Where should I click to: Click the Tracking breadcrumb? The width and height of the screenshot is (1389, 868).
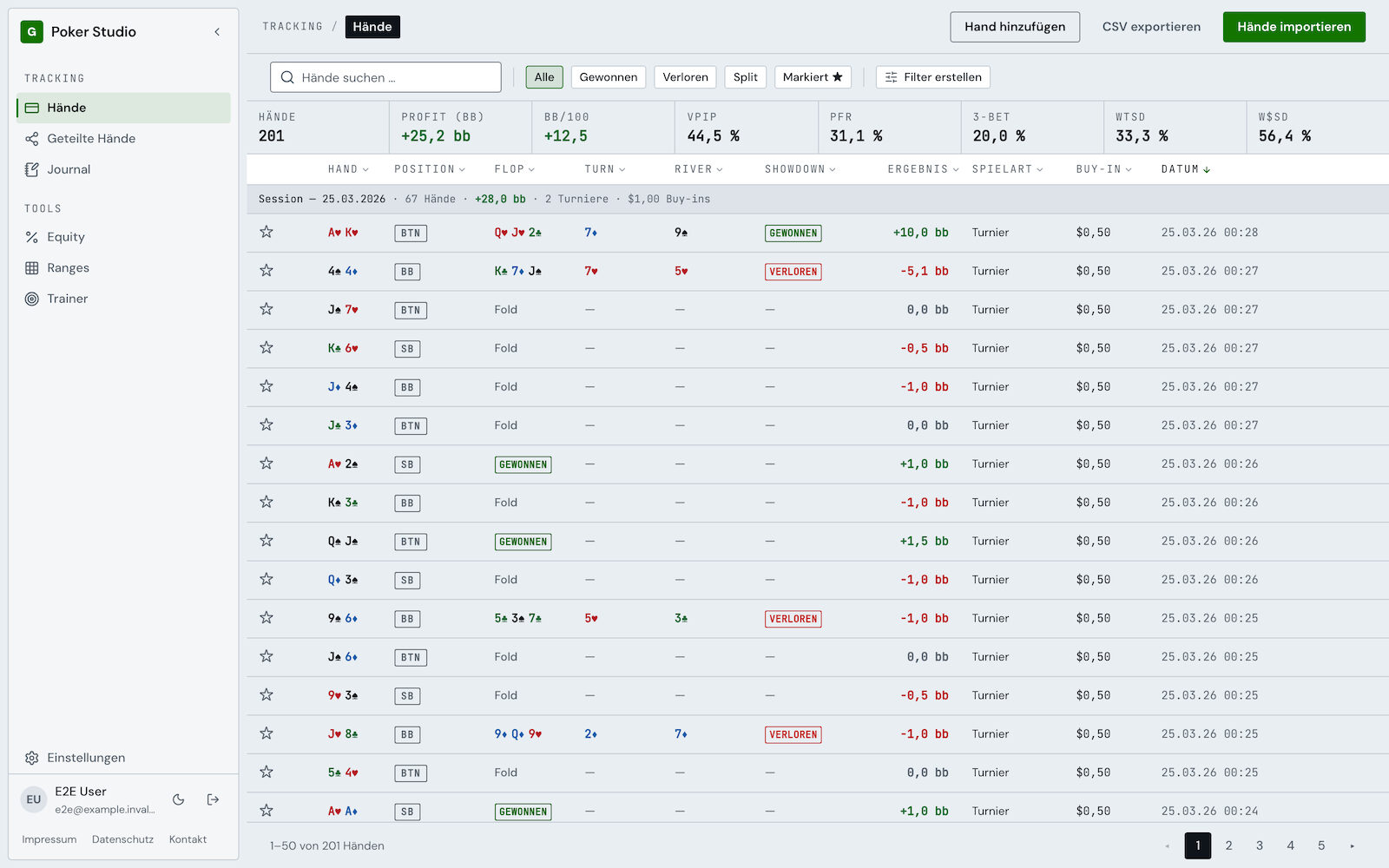pos(293,27)
